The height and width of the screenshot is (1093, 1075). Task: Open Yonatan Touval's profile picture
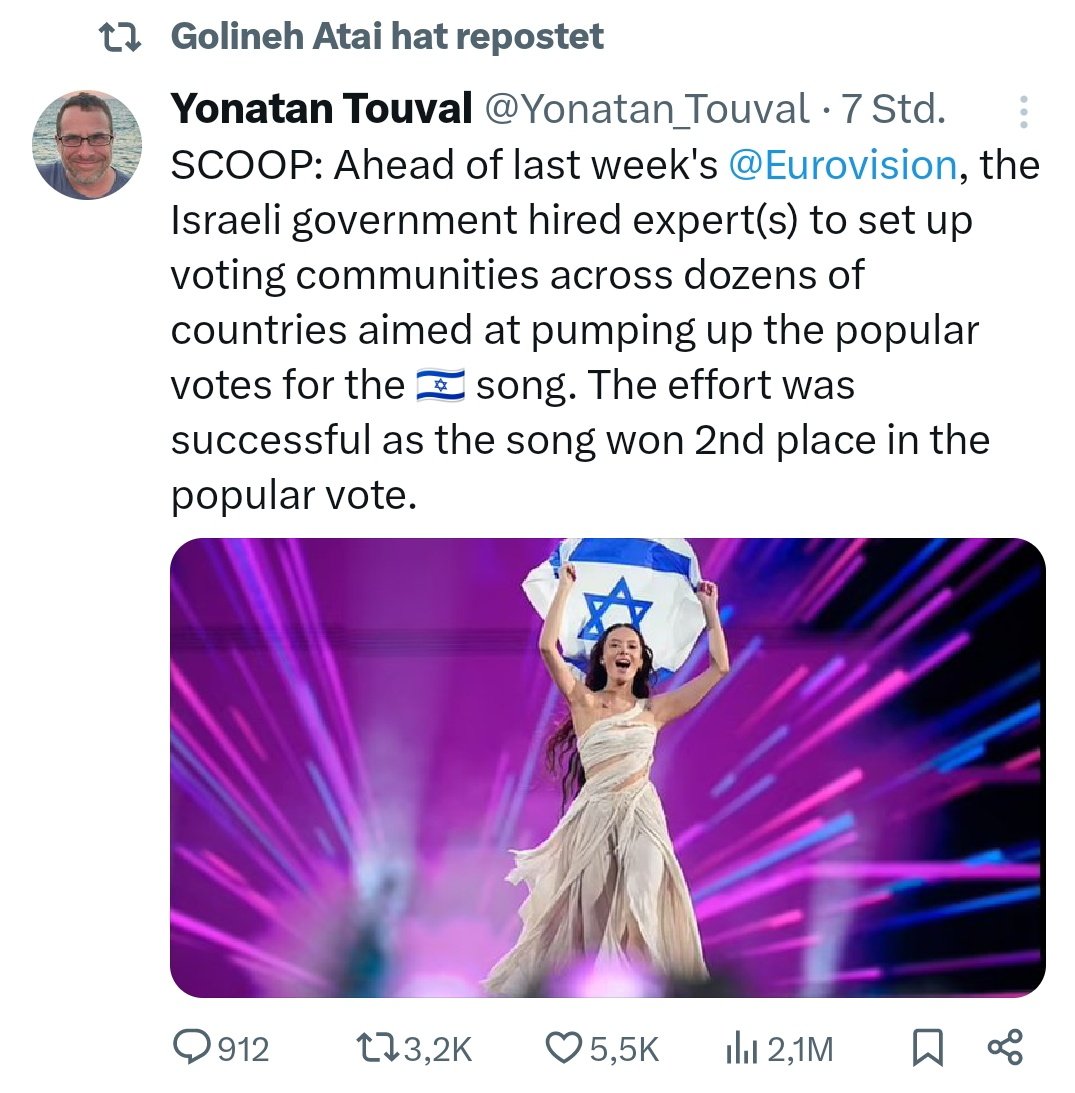coord(86,144)
